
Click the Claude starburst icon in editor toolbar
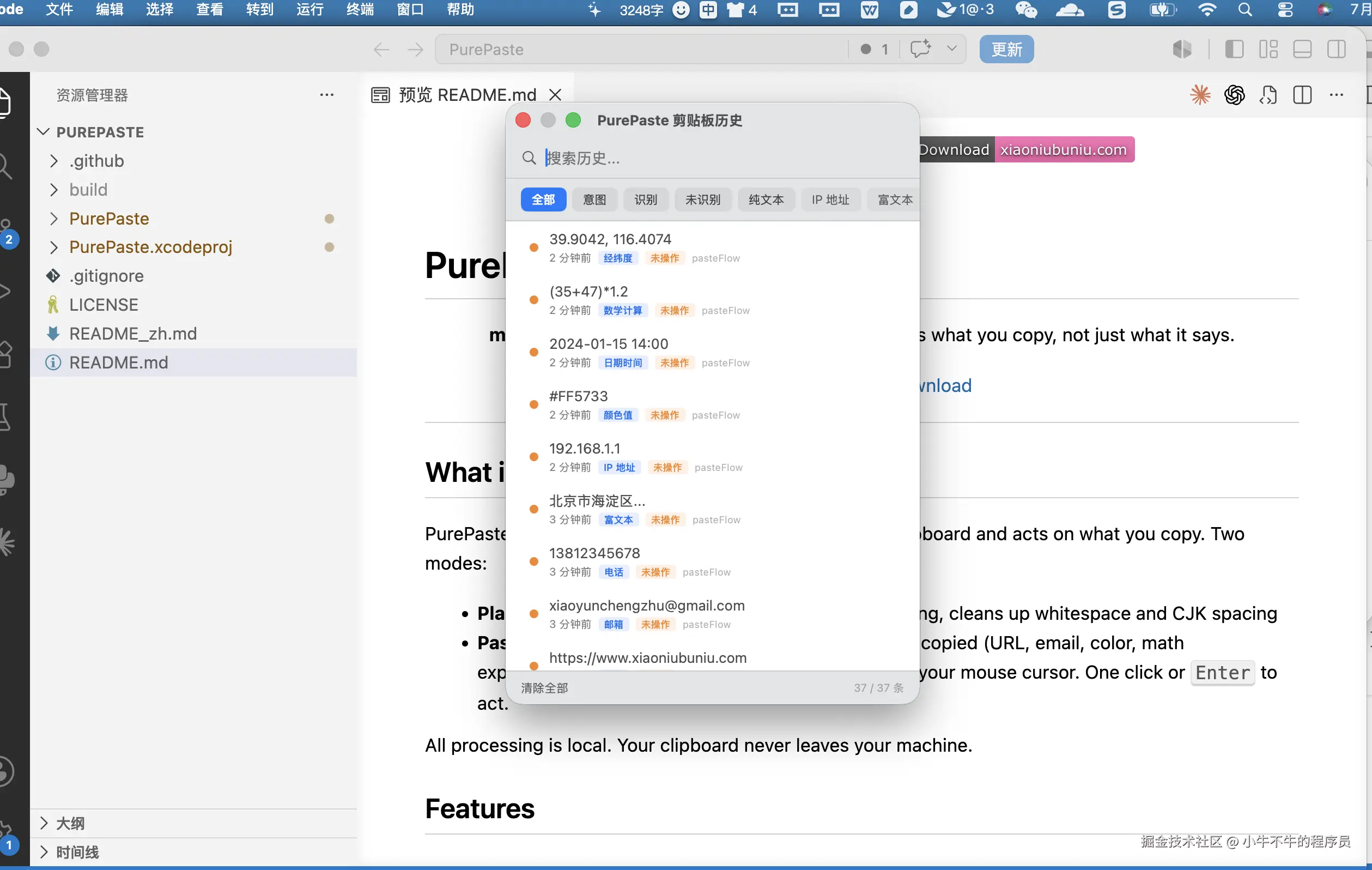[x=1200, y=95]
